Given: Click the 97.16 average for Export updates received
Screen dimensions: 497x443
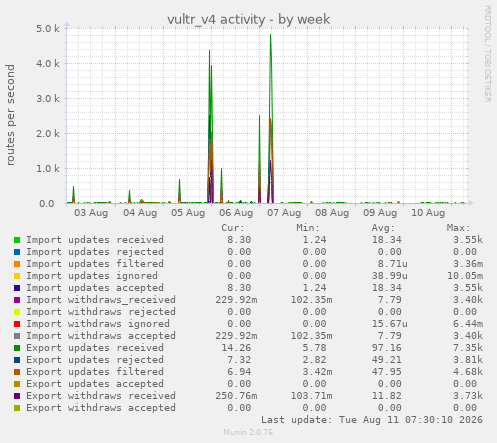Looking at the screenshot, I should click(387, 348).
